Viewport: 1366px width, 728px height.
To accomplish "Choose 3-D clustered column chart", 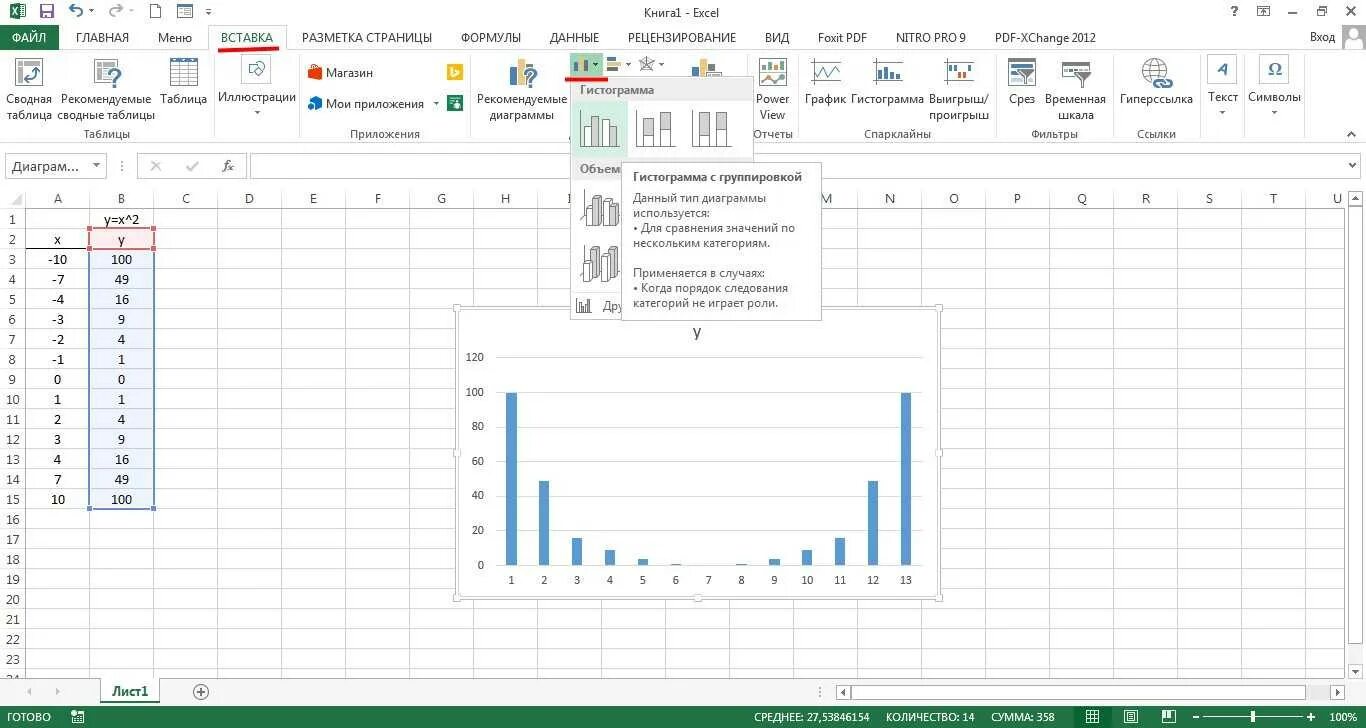I will pos(599,210).
